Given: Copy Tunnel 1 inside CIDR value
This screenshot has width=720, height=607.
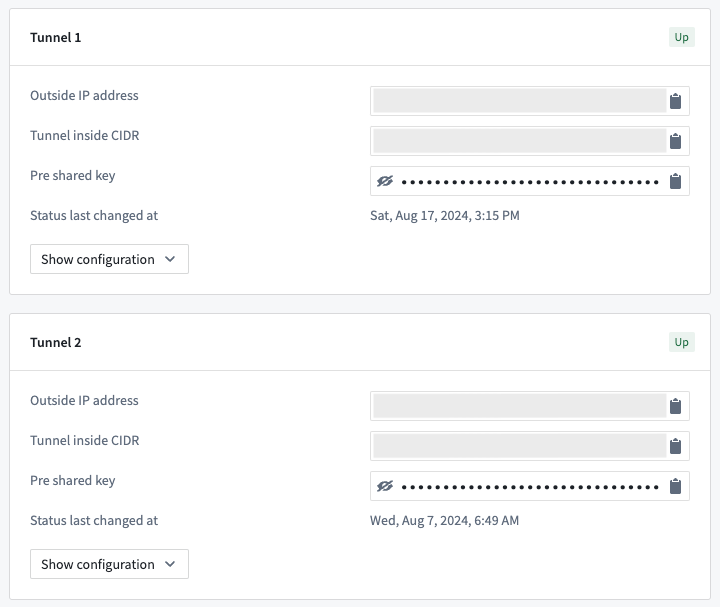Looking at the screenshot, I should [x=676, y=141].
